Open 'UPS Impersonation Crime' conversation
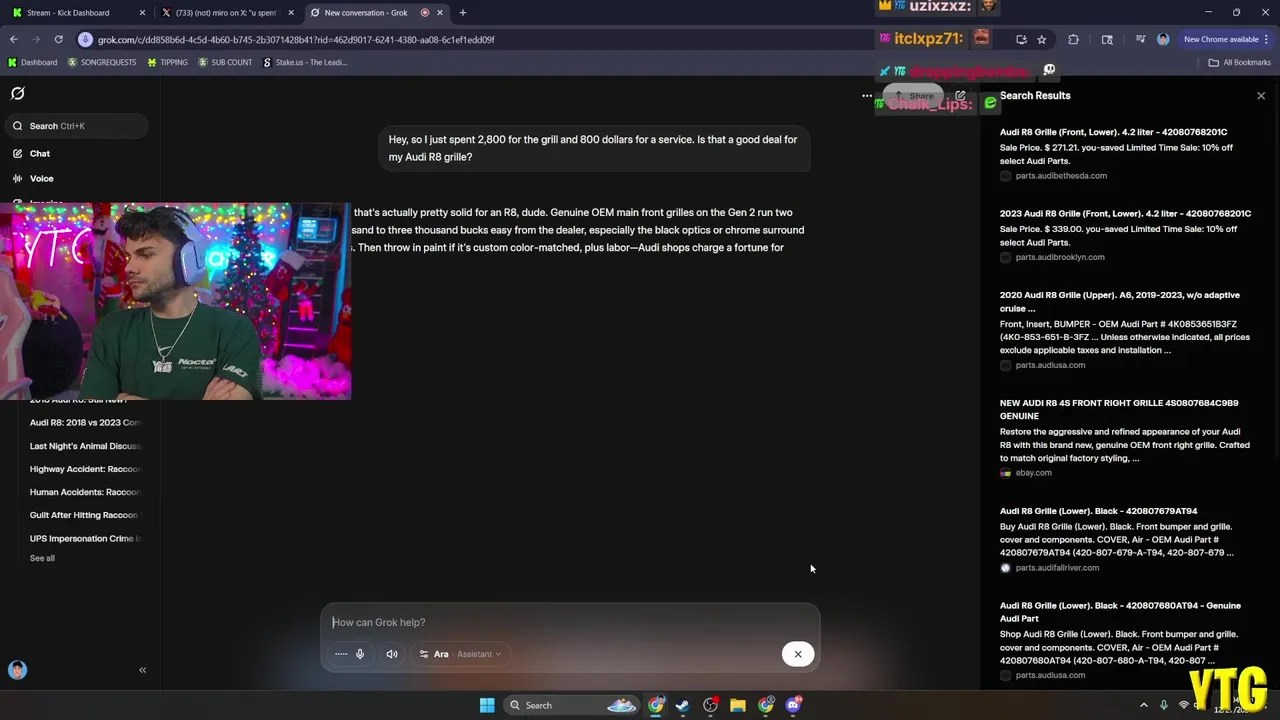Screen dimensions: 1280x720 (x=85, y=538)
